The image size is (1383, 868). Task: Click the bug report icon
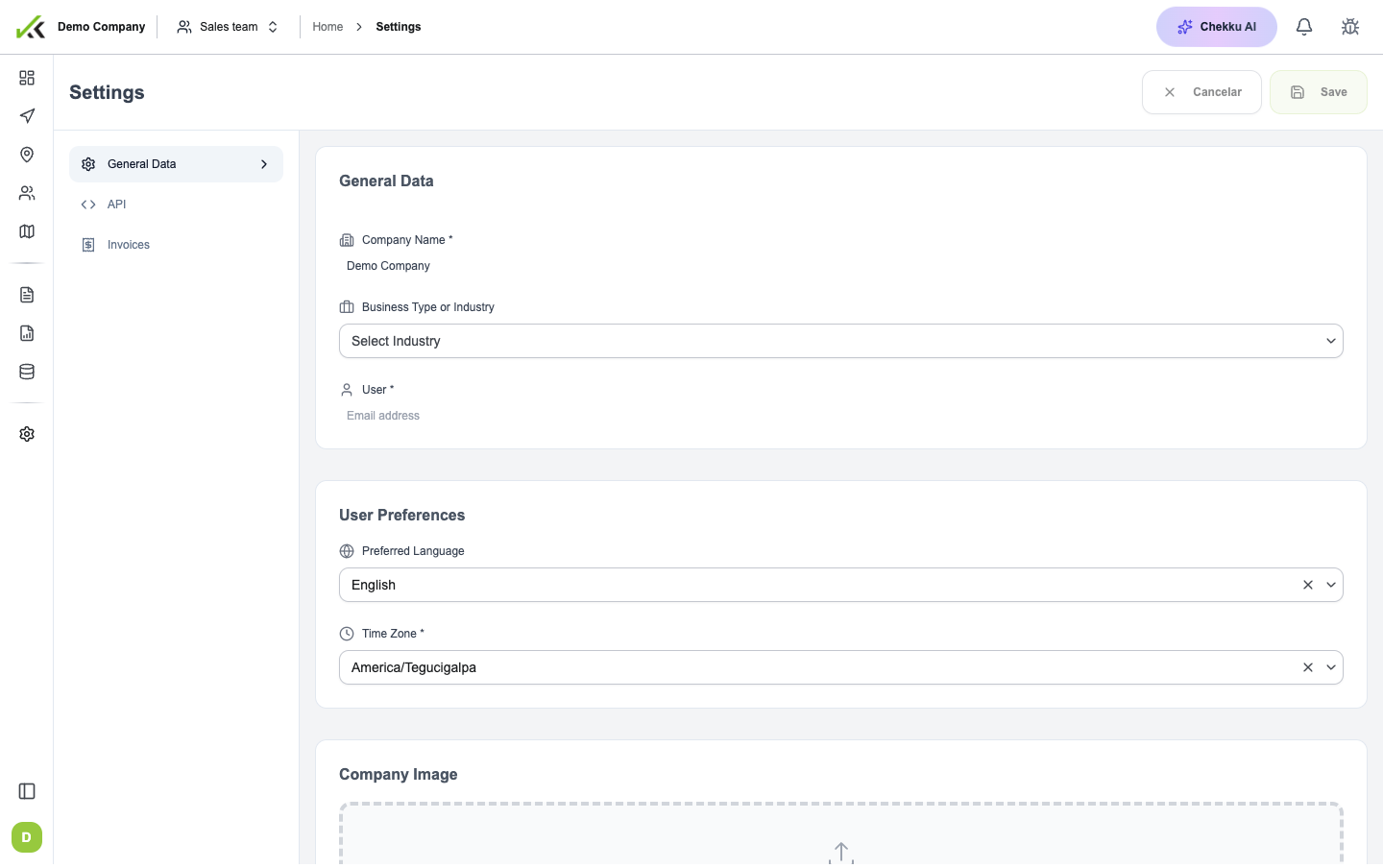point(1350,27)
